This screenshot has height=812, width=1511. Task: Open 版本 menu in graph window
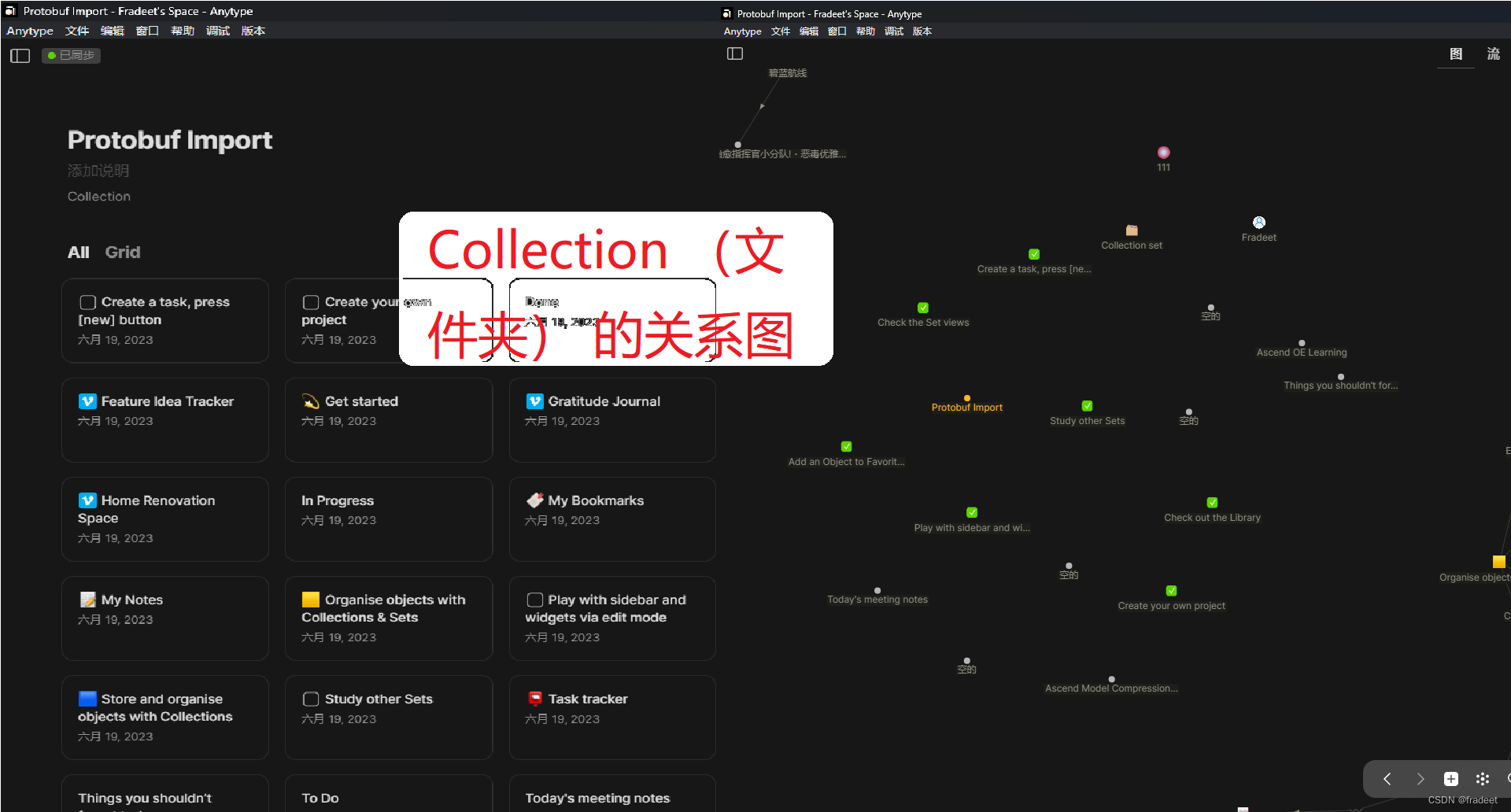[x=922, y=31]
